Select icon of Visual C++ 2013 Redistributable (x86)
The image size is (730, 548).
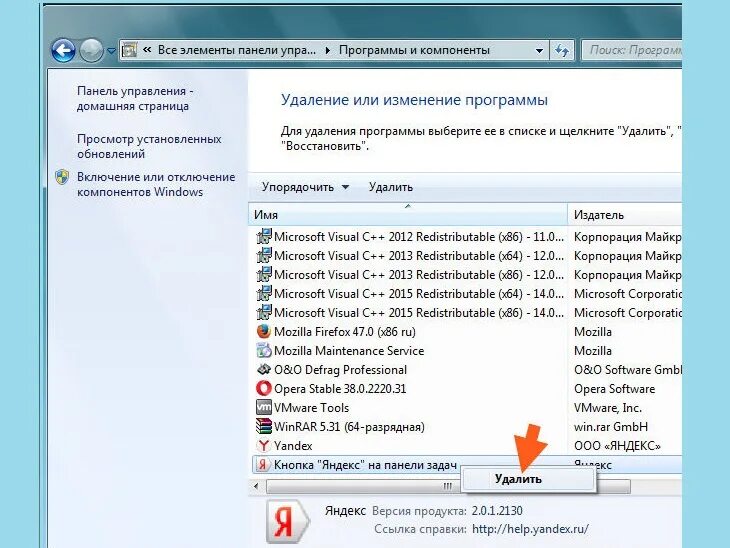pyautogui.click(x=264, y=275)
